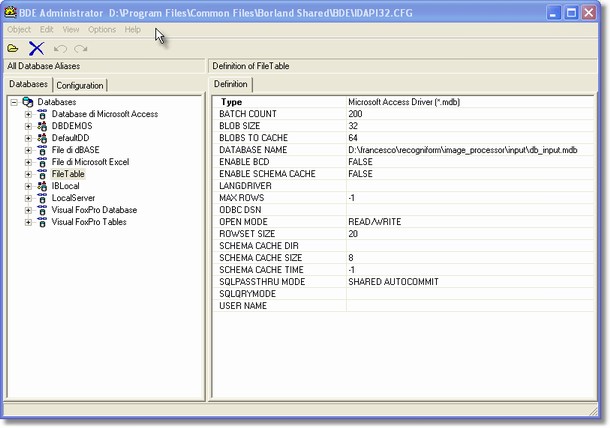Open the Object menu
Viewport: 610px width, 428px height.
pyautogui.click(x=19, y=30)
